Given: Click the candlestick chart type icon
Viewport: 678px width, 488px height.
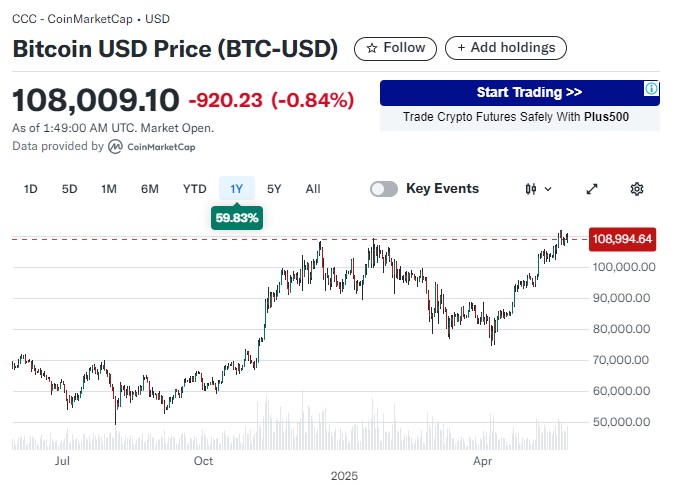Looking at the screenshot, I should tap(531, 189).
